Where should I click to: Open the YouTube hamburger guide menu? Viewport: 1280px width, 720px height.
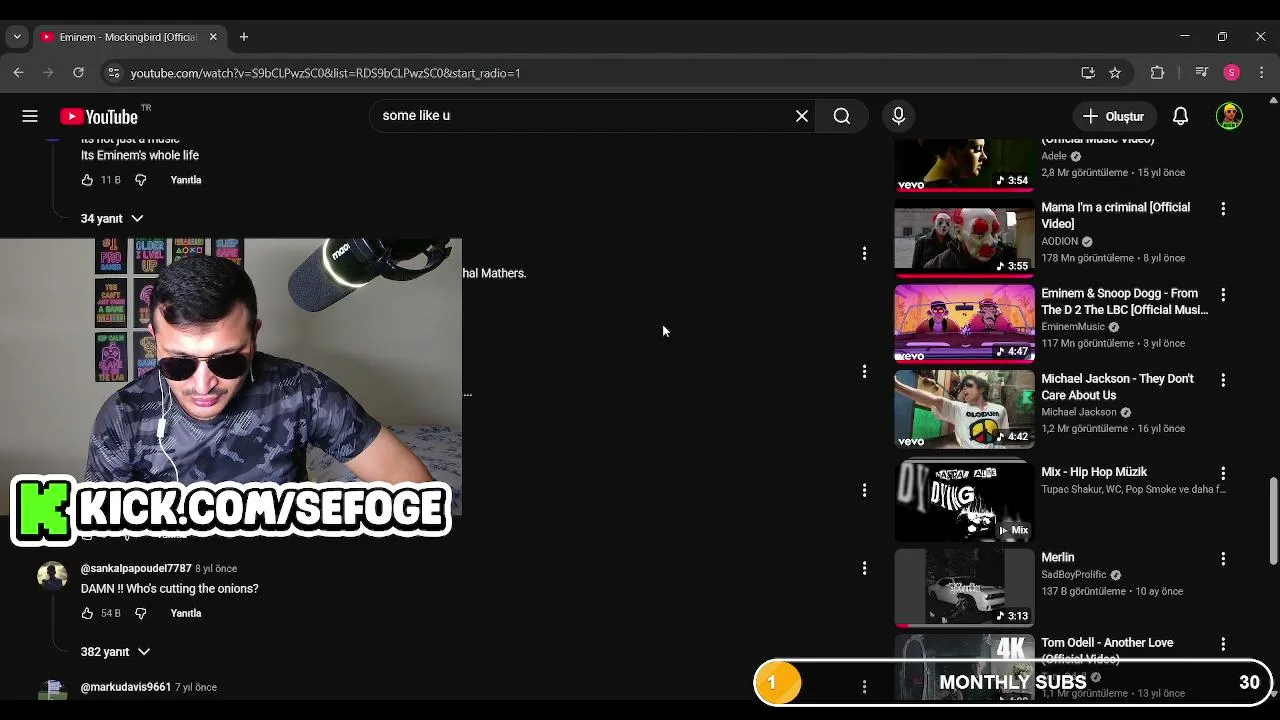[30, 116]
